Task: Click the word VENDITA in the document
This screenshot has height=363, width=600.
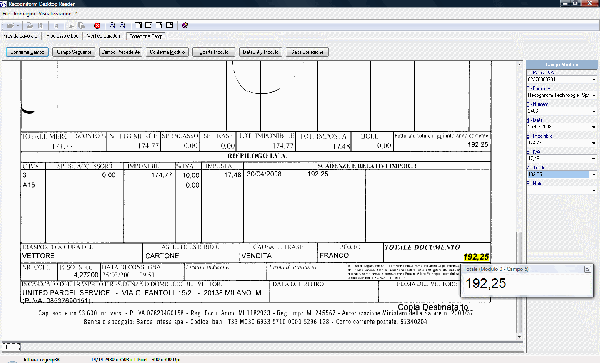Action: tap(257, 256)
